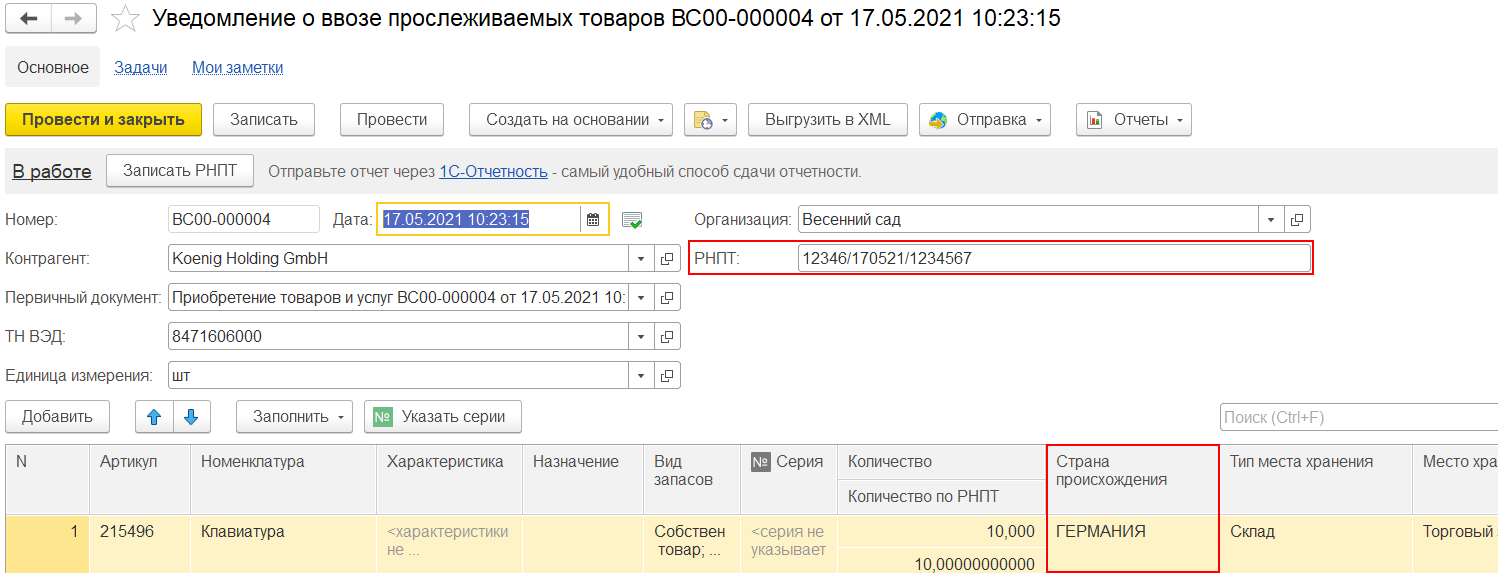The width and height of the screenshot is (1498, 573).
Task: Click Выгрузить в XML
Action: point(828,120)
